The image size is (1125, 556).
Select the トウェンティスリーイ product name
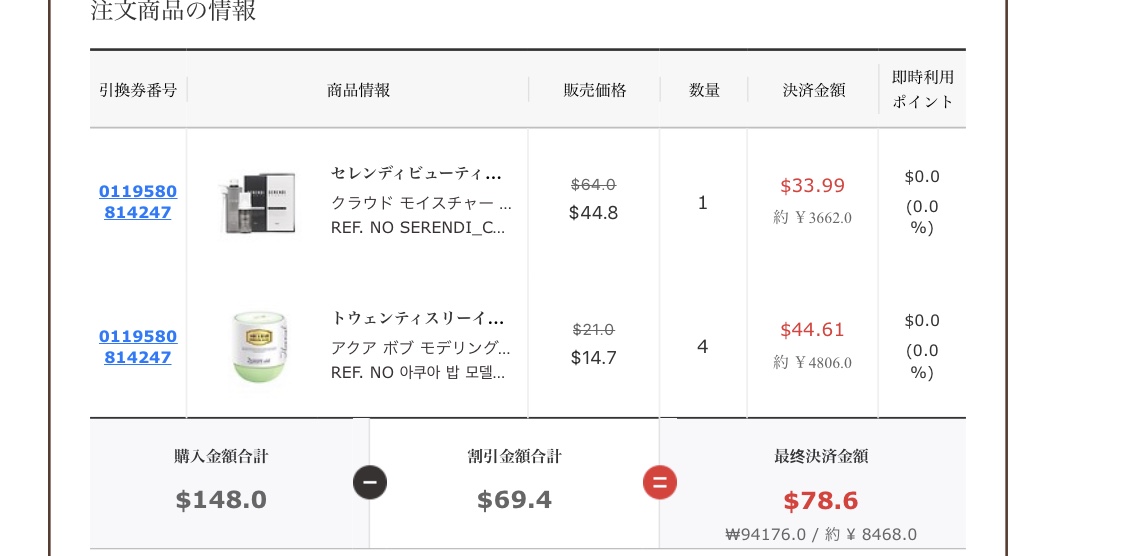418,318
